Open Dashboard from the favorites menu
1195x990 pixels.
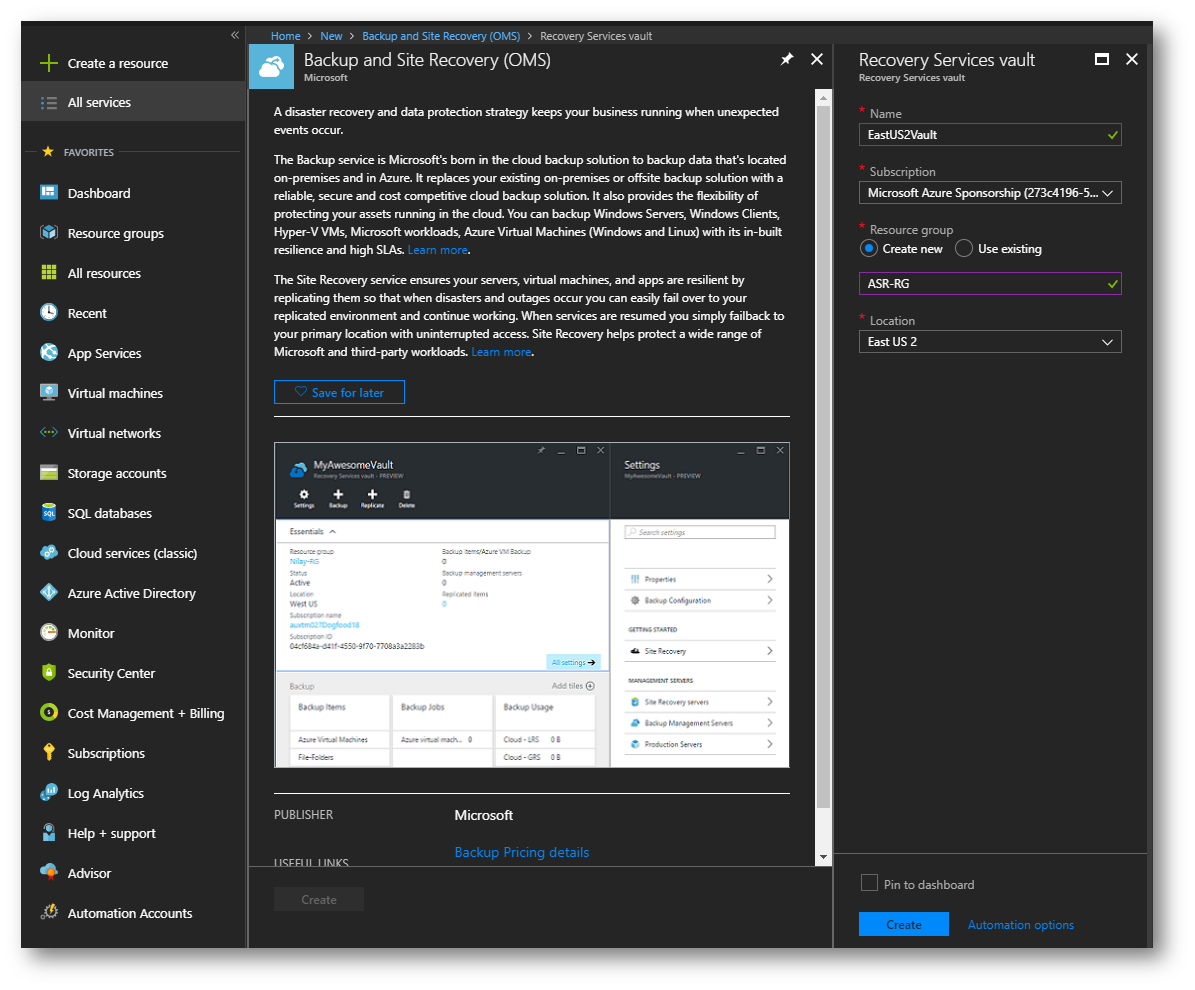pyautogui.click(x=99, y=194)
